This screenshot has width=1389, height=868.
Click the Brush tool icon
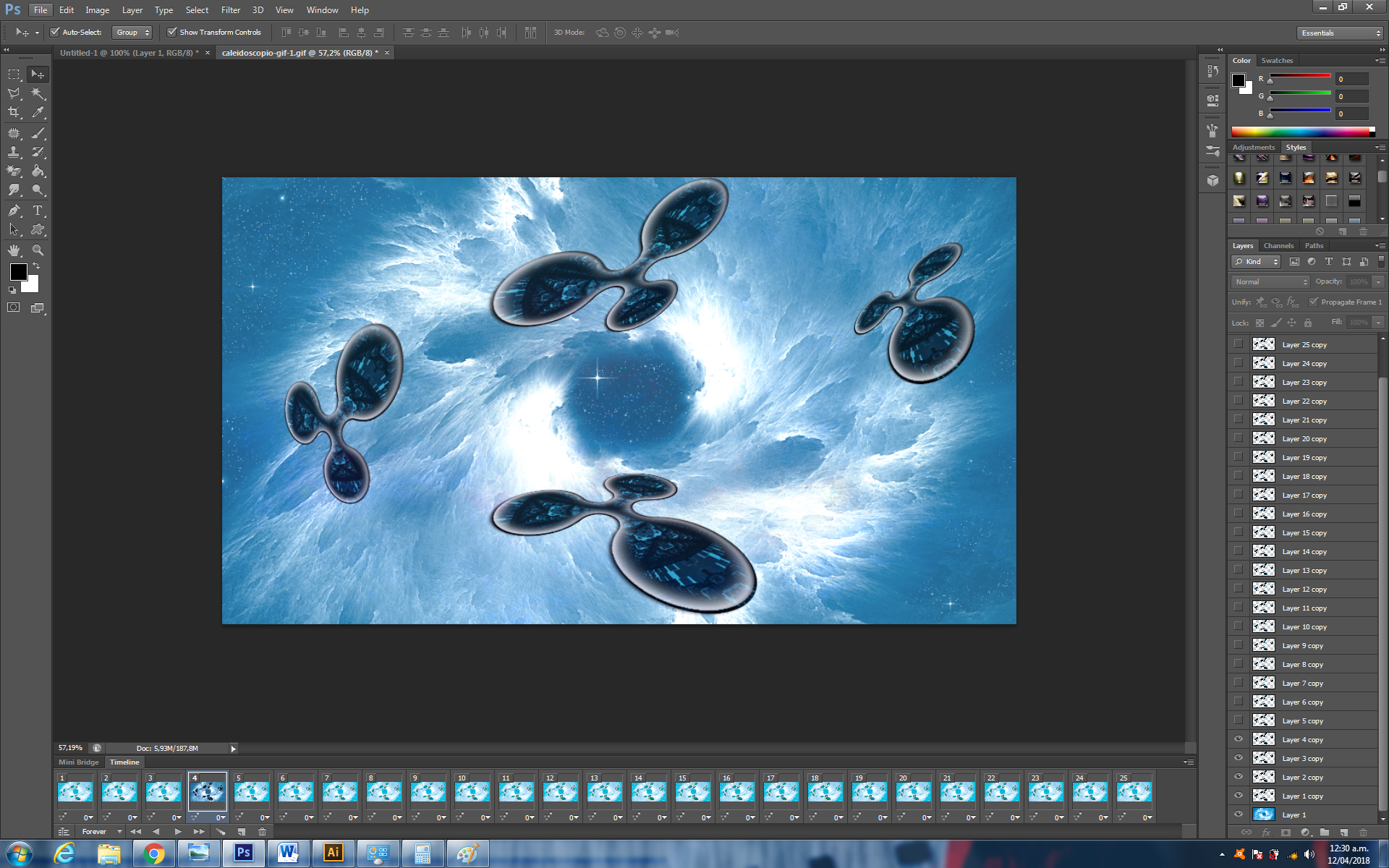click(x=38, y=132)
